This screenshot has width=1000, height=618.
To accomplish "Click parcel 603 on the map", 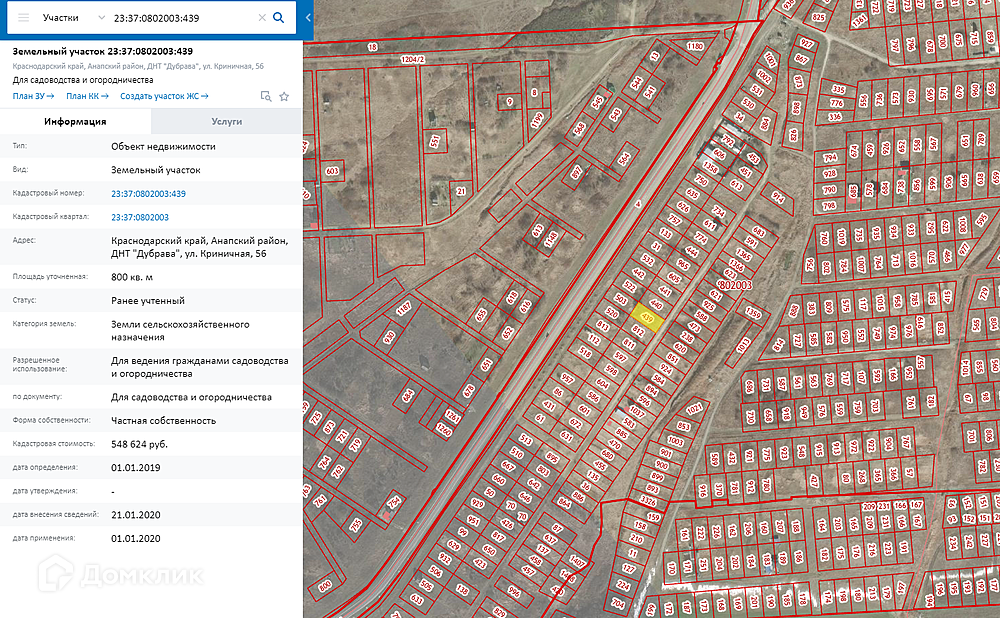I will (x=333, y=171).
